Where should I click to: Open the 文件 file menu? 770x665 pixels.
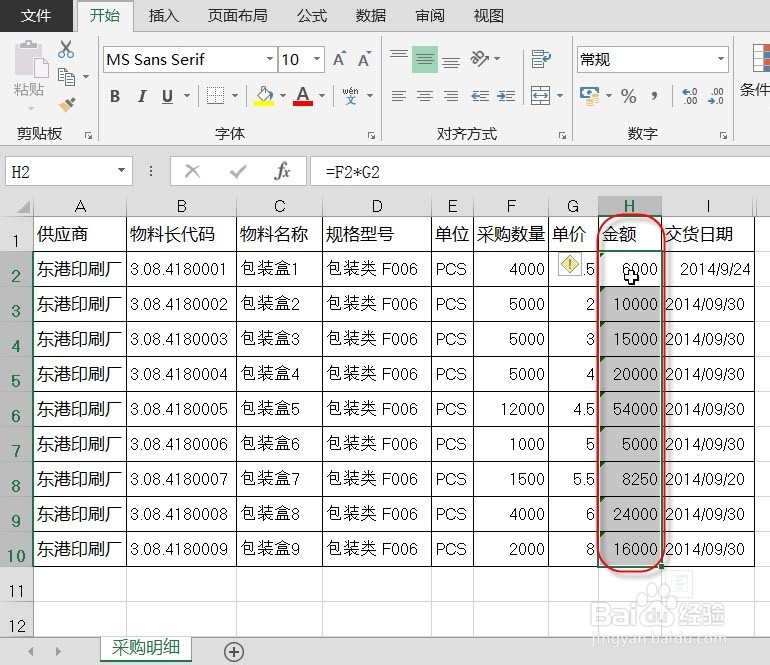(36, 16)
